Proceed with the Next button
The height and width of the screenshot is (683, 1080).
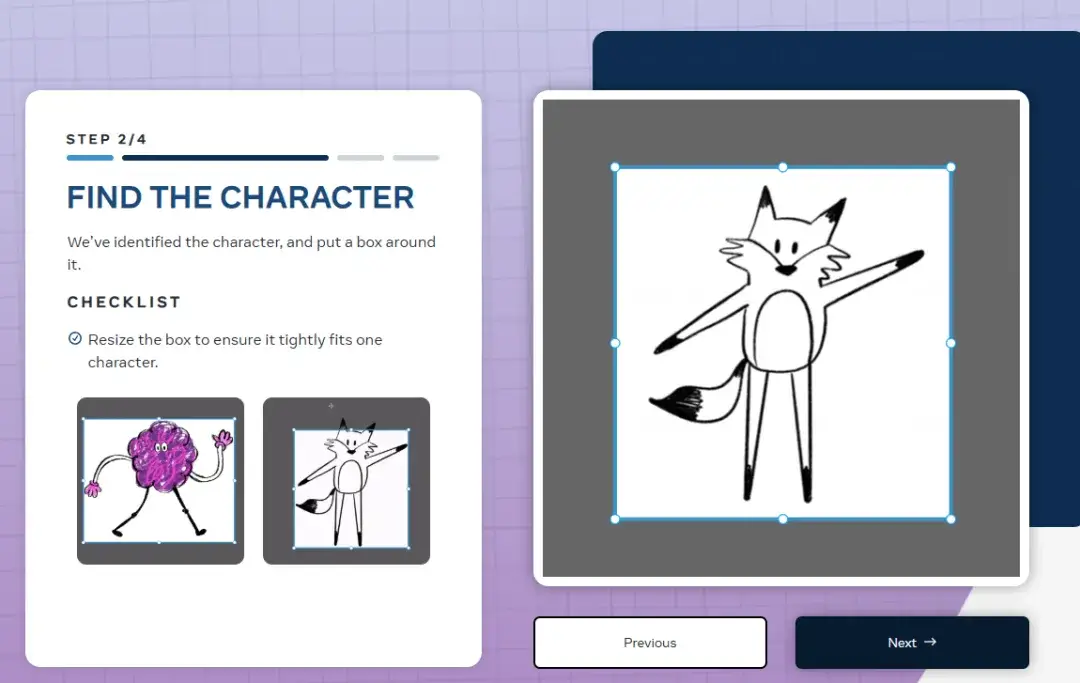tap(912, 643)
